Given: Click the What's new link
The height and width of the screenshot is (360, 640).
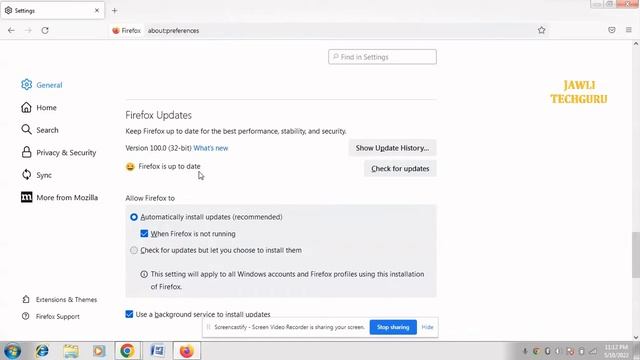Looking at the screenshot, I should point(211,148).
